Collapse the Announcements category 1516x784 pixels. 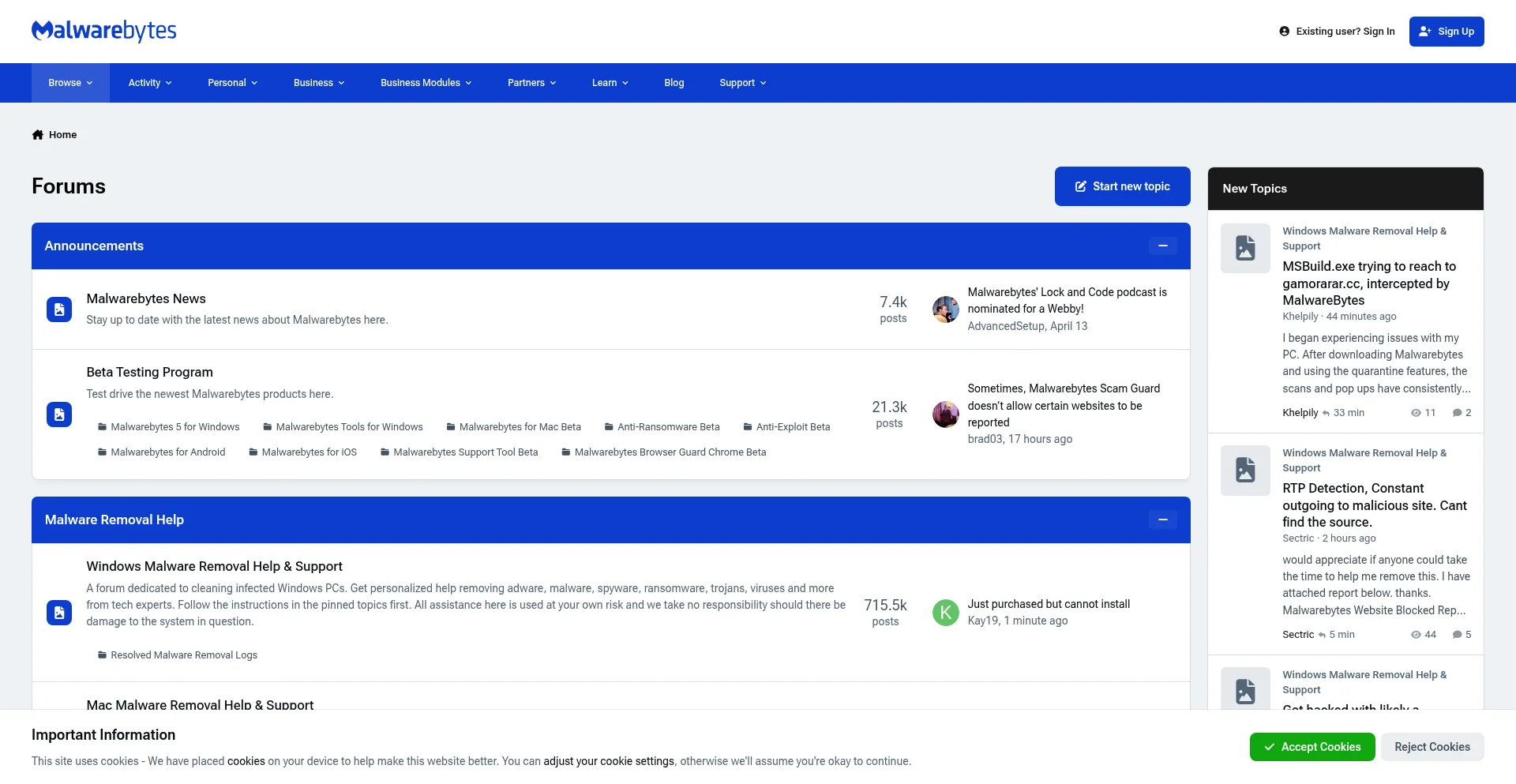(x=1163, y=246)
